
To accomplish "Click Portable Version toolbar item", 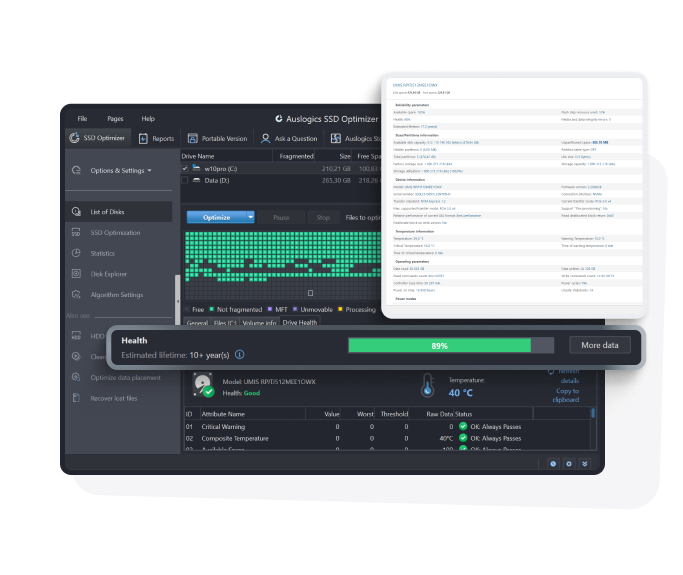I will (217, 139).
